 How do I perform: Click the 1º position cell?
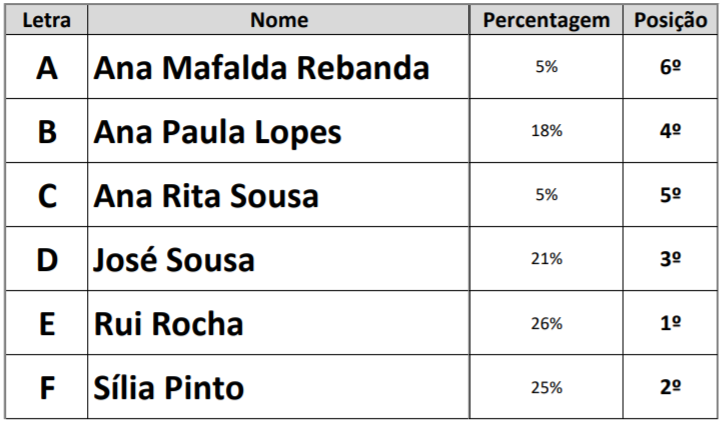coord(671,324)
